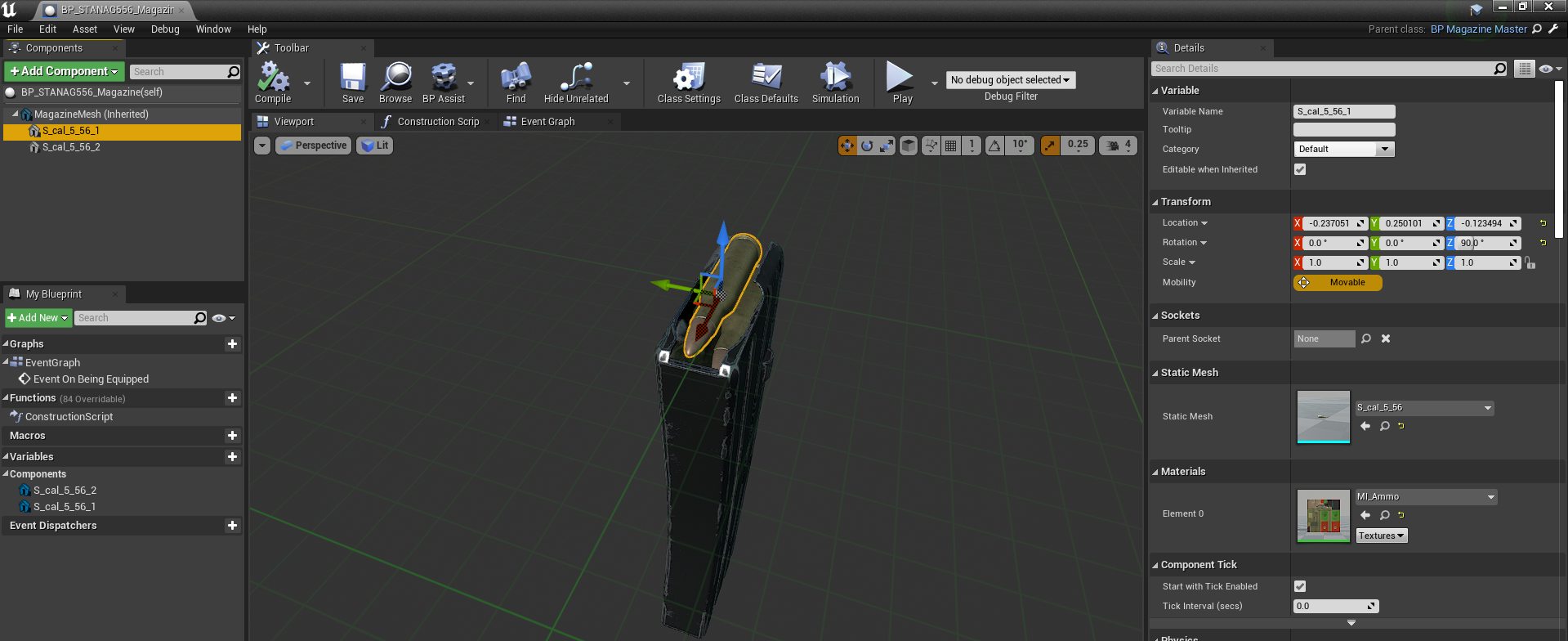Viewport: 1568px width, 641px height.
Task: Add a new function with plus button
Action: tap(232, 397)
